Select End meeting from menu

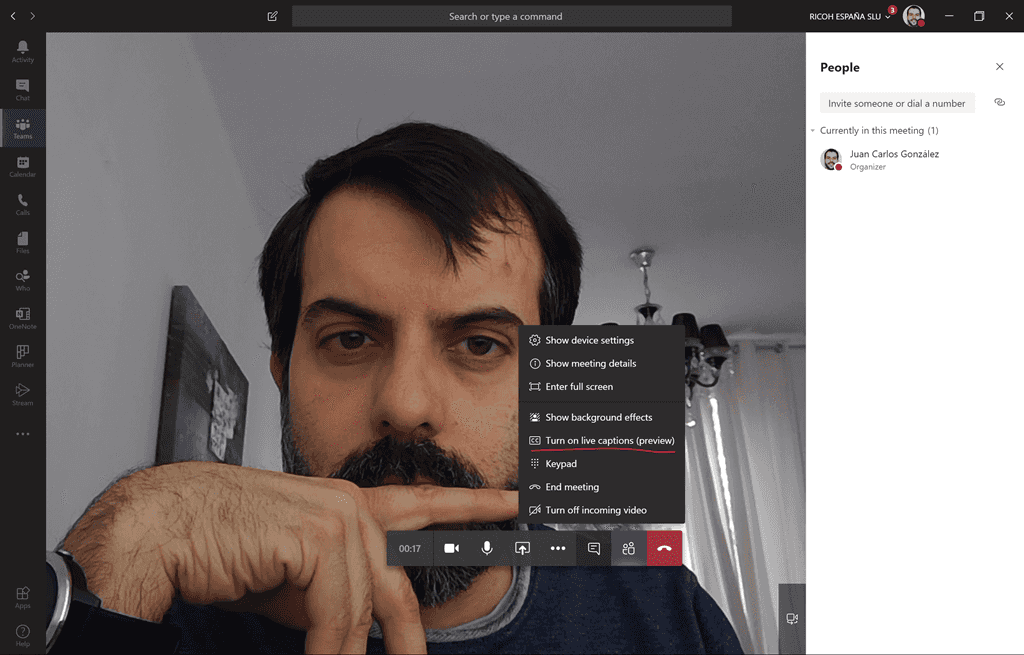(601, 487)
